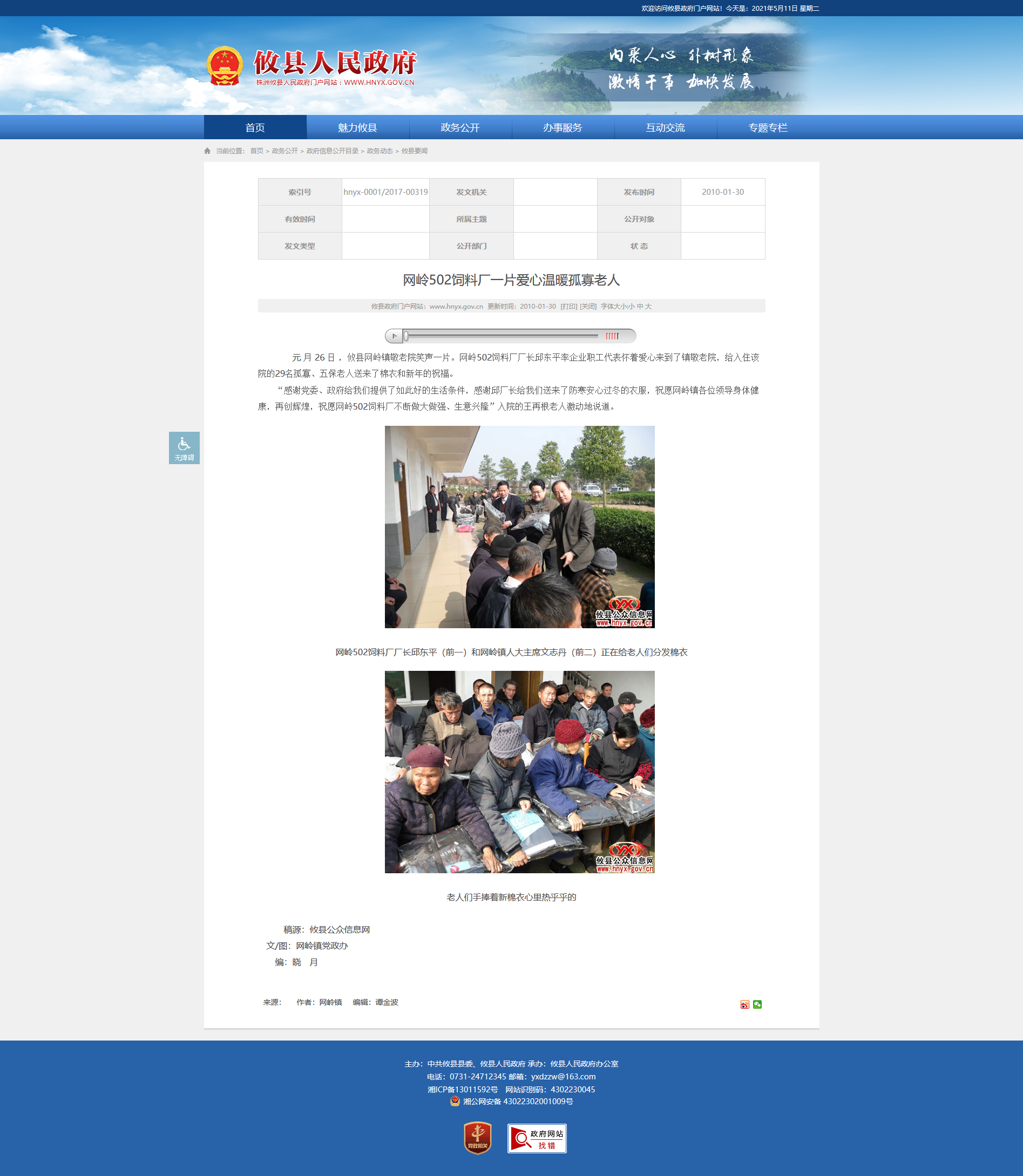
Task: Open the 办事服务 menu item
Action: (x=563, y=127)
